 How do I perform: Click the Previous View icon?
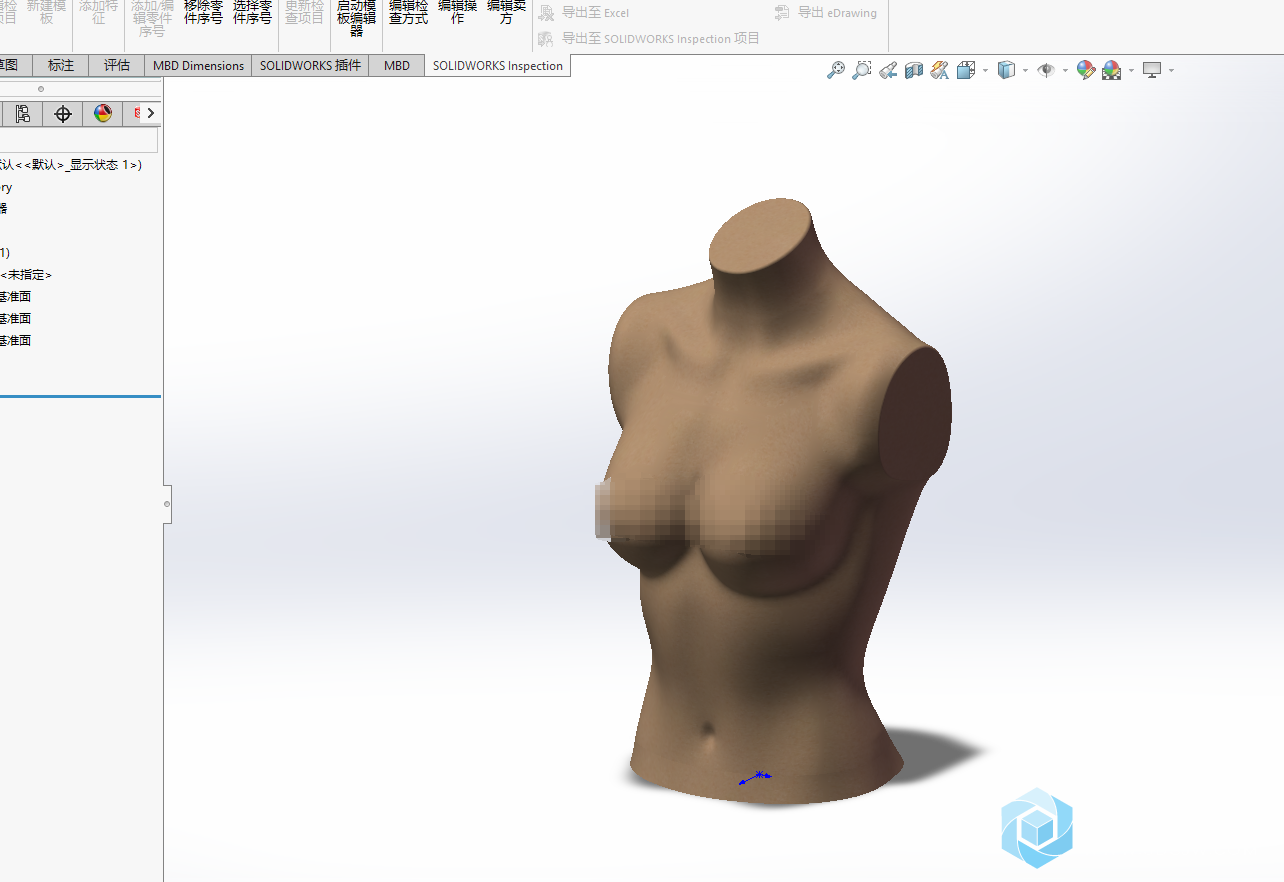(x=888, y=70)
